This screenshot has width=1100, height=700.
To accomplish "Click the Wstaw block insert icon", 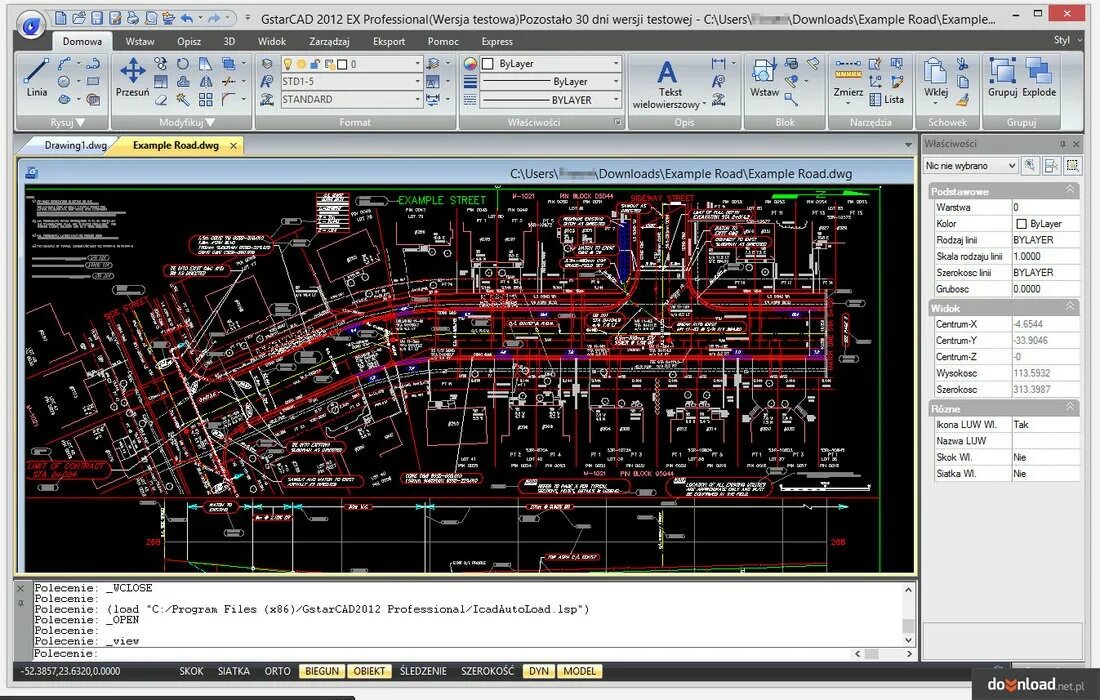I will pos(764,78).
